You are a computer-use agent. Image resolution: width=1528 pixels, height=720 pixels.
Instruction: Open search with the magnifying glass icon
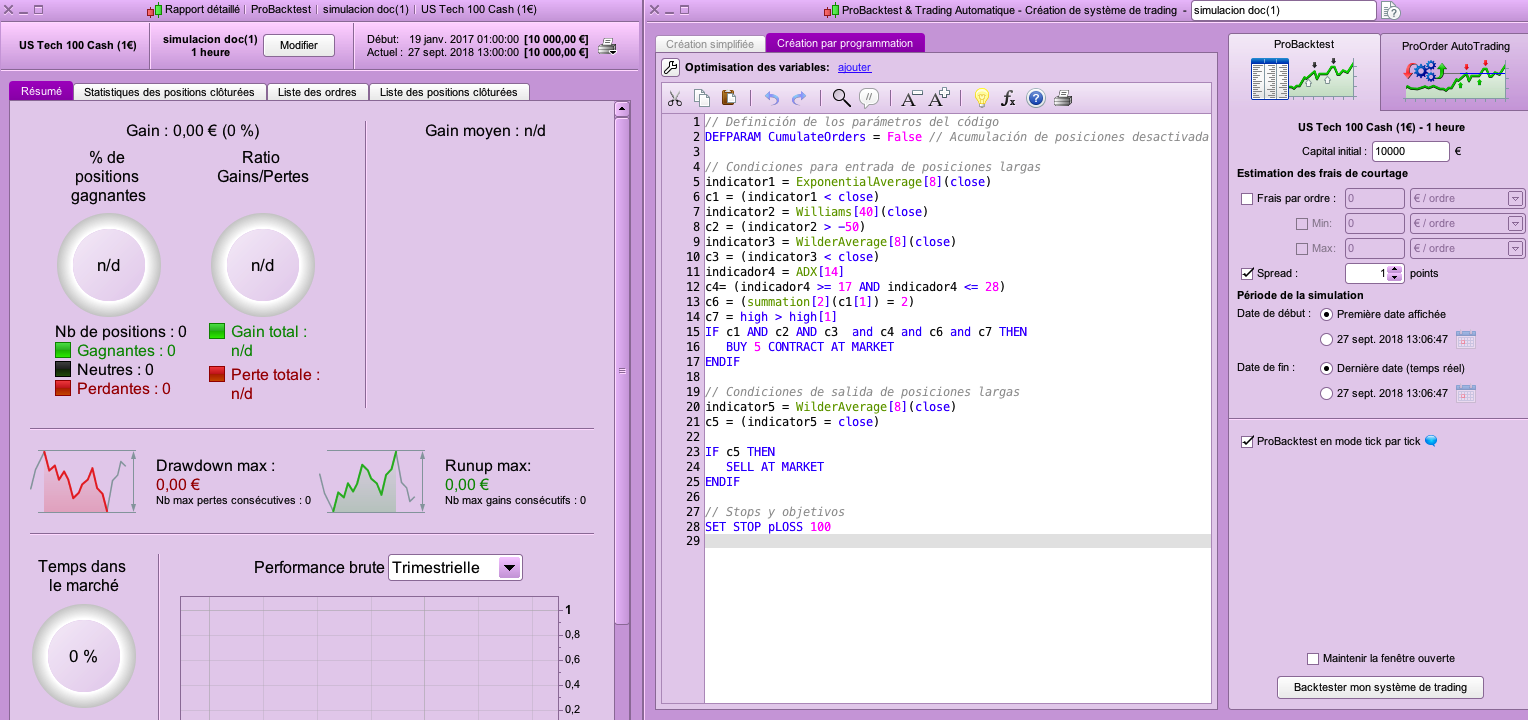click(x=841, y=98)
